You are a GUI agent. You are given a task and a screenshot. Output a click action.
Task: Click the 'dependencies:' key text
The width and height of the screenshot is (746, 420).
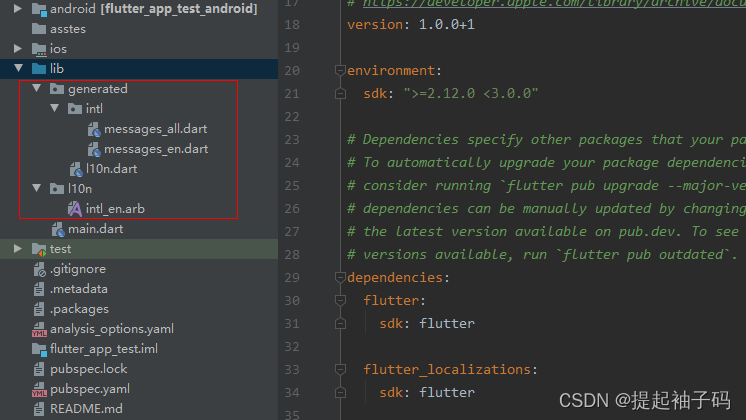point(399,277)
